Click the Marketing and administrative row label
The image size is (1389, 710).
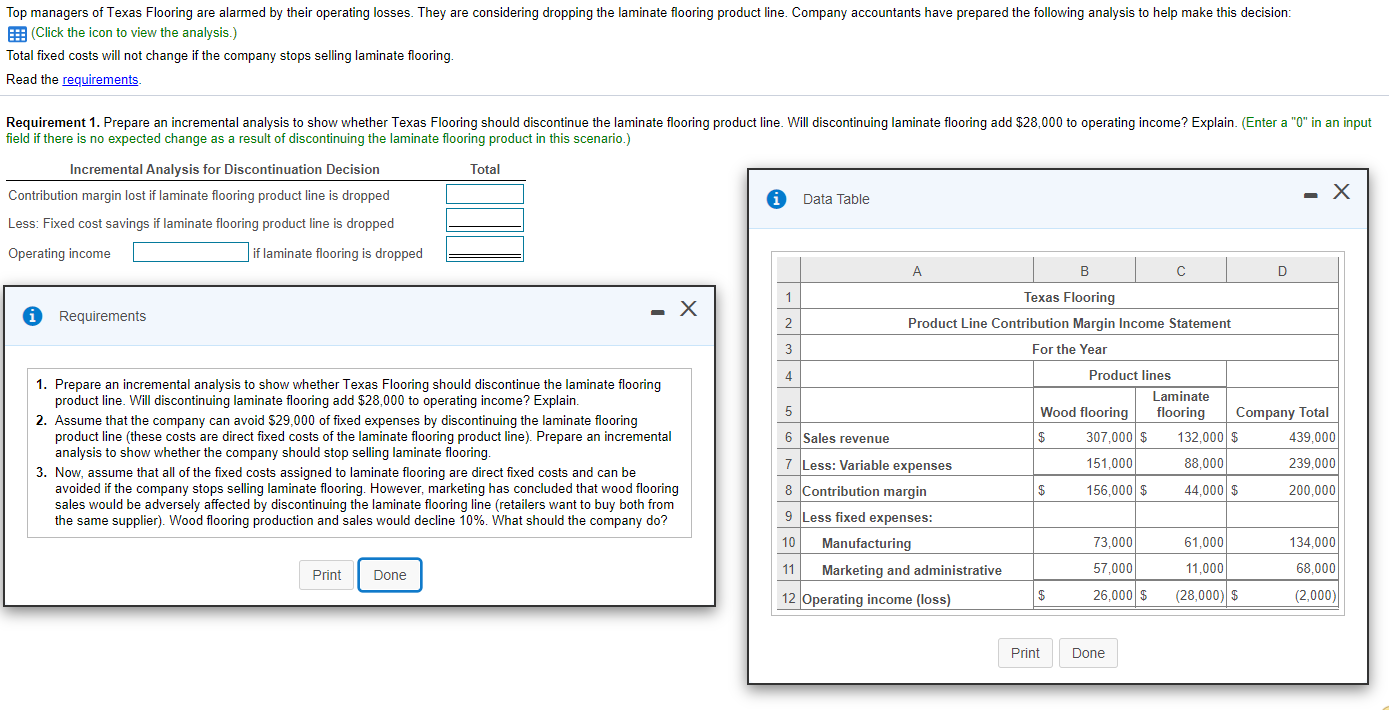(x=911, y=570)
